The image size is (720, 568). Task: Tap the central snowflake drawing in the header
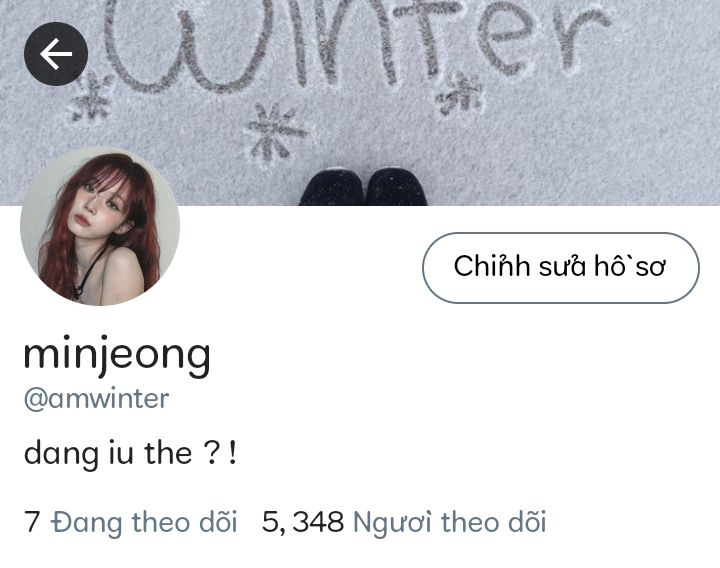pyautogui.click(x=276, y=133)
